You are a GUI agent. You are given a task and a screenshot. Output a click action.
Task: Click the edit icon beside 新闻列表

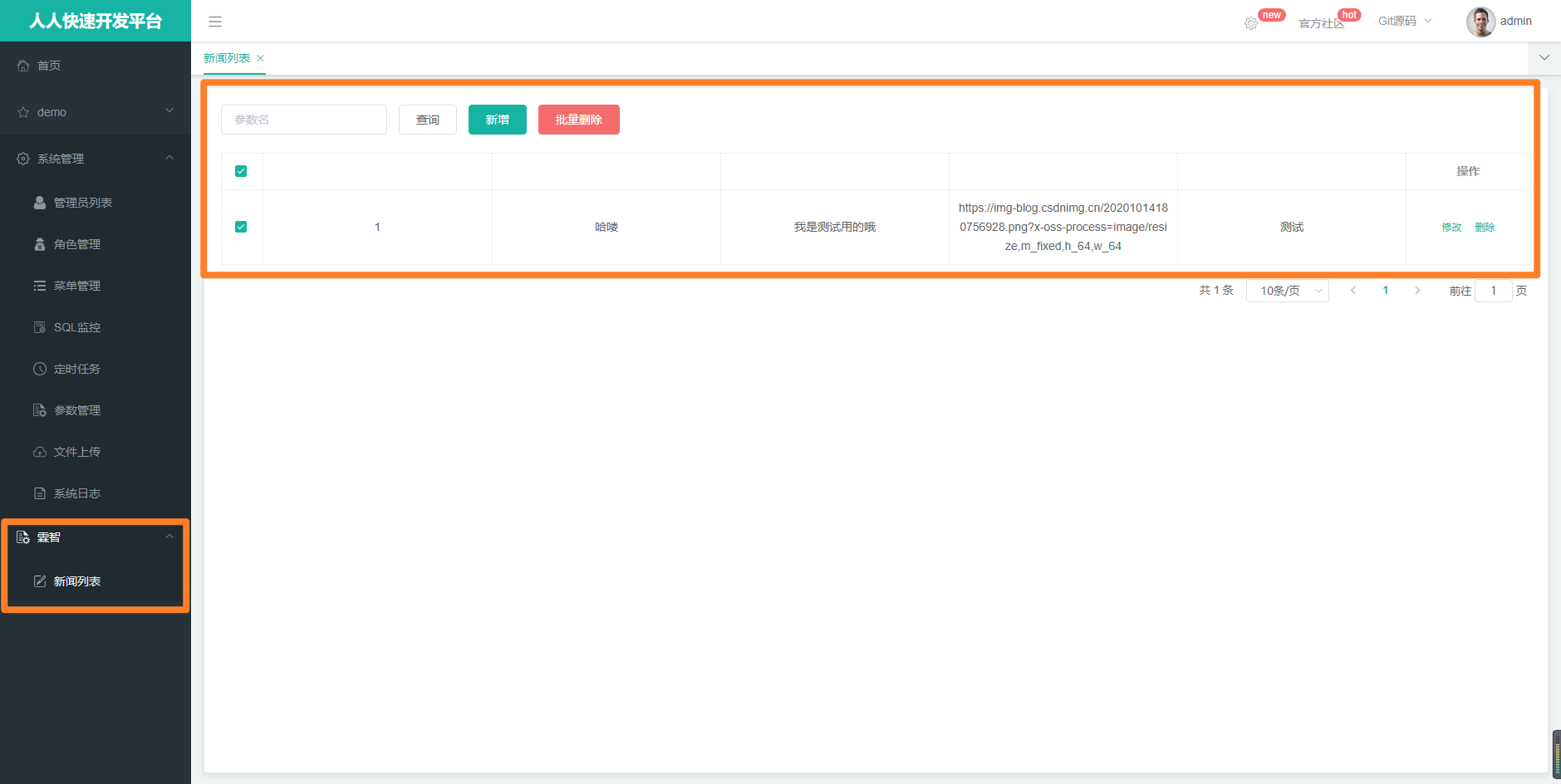pyautogui.click(x=40, y=581)
